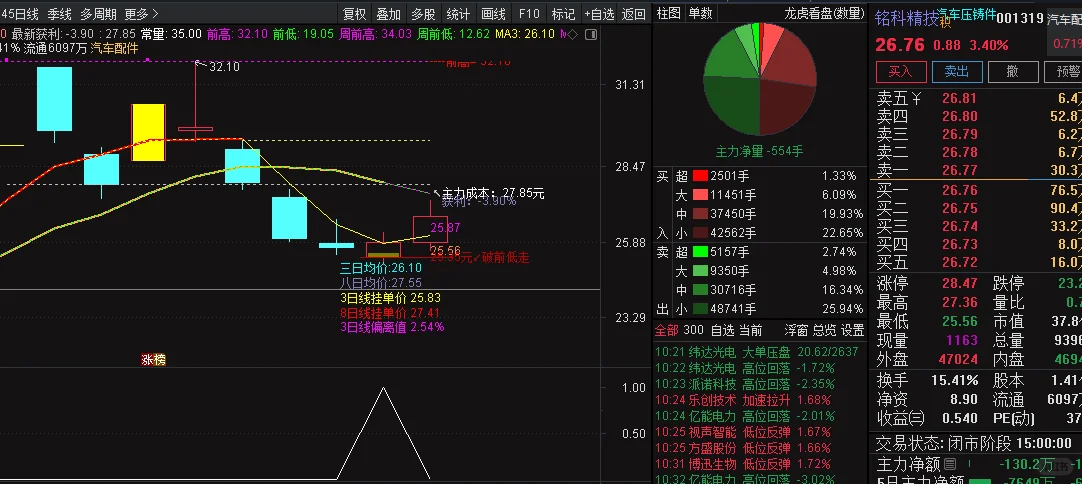Click the yen symbol next to 卖五
Image resolution: width=1082 pixels, height=484 pixels.
(x=916, y=98)
